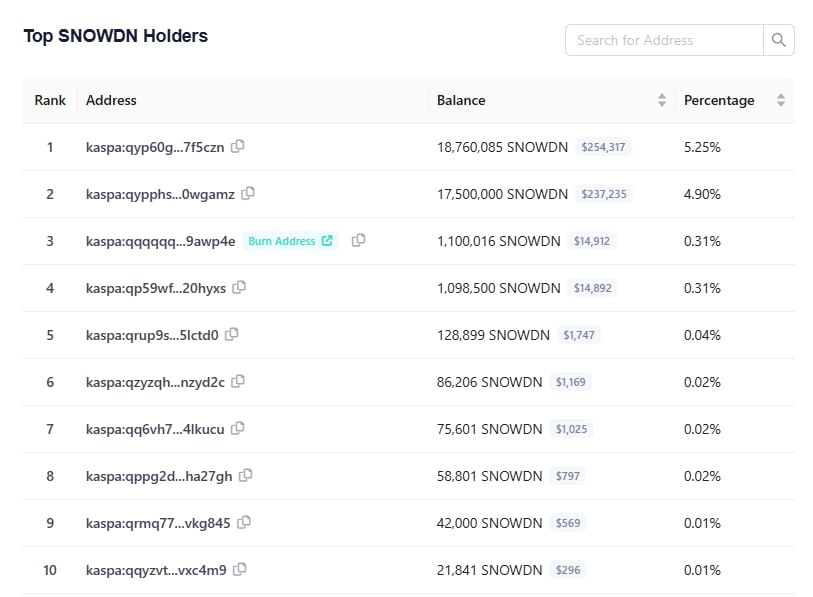Copy address kaspa:qp59wf...20hyxs via icon

coord(239,287)
